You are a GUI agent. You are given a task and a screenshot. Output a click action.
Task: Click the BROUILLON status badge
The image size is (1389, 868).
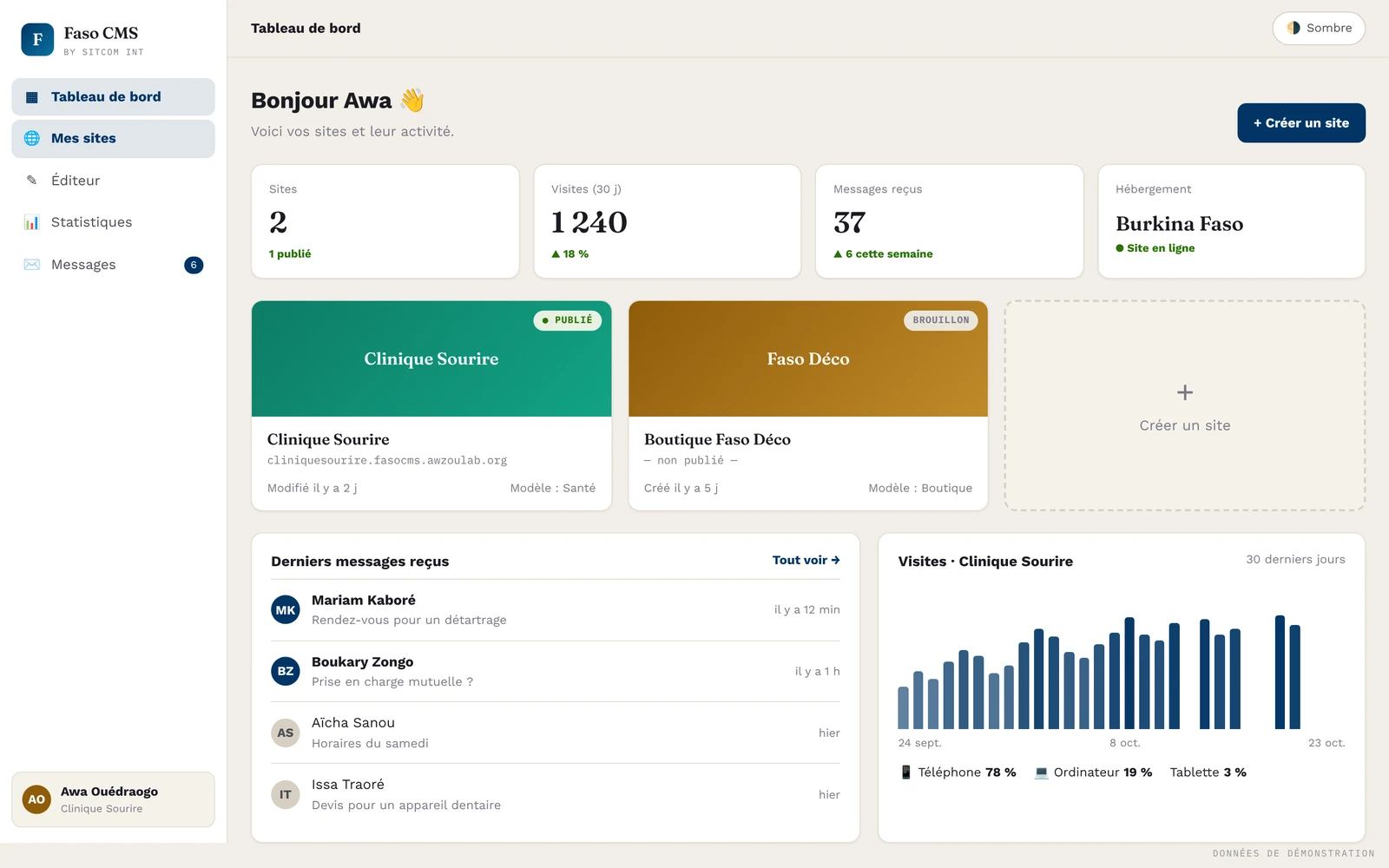point(941,320)
